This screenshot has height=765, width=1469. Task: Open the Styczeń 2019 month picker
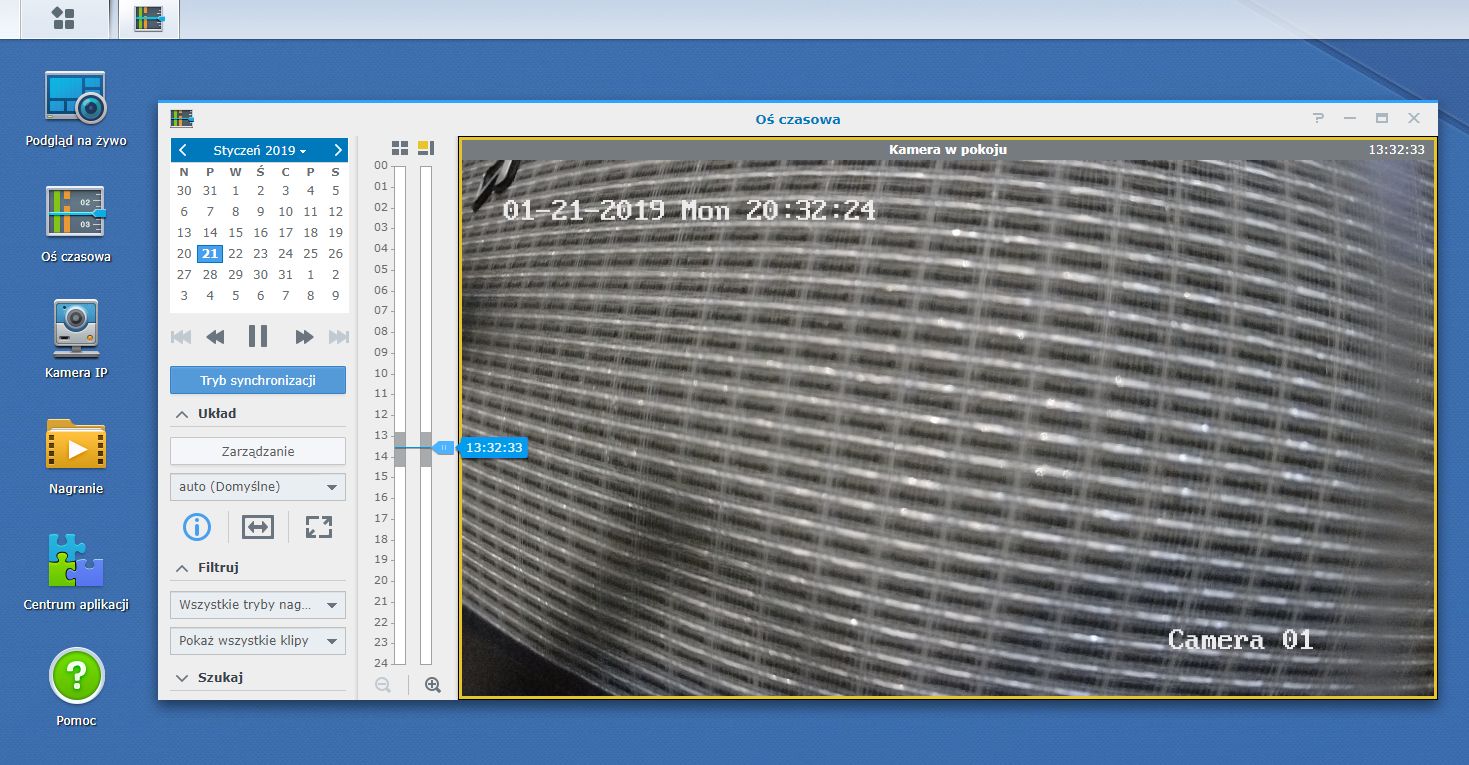coord(259,150)
